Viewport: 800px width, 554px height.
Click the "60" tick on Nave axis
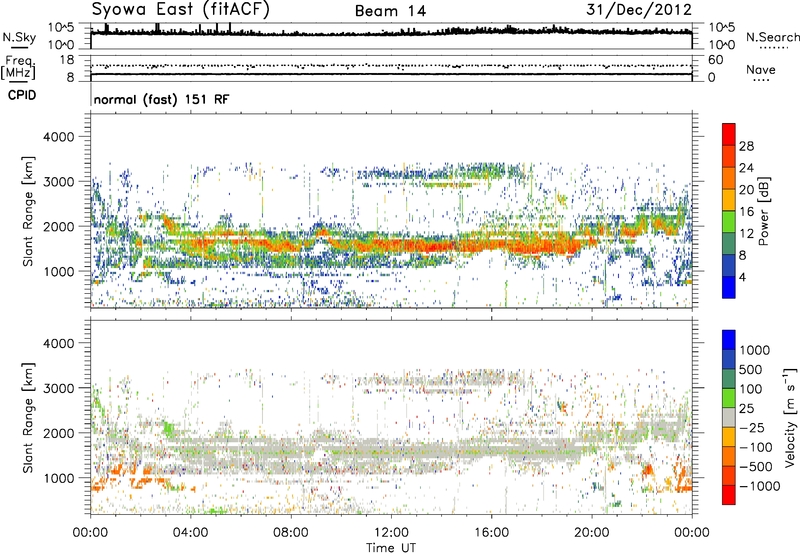coord(716,60)
